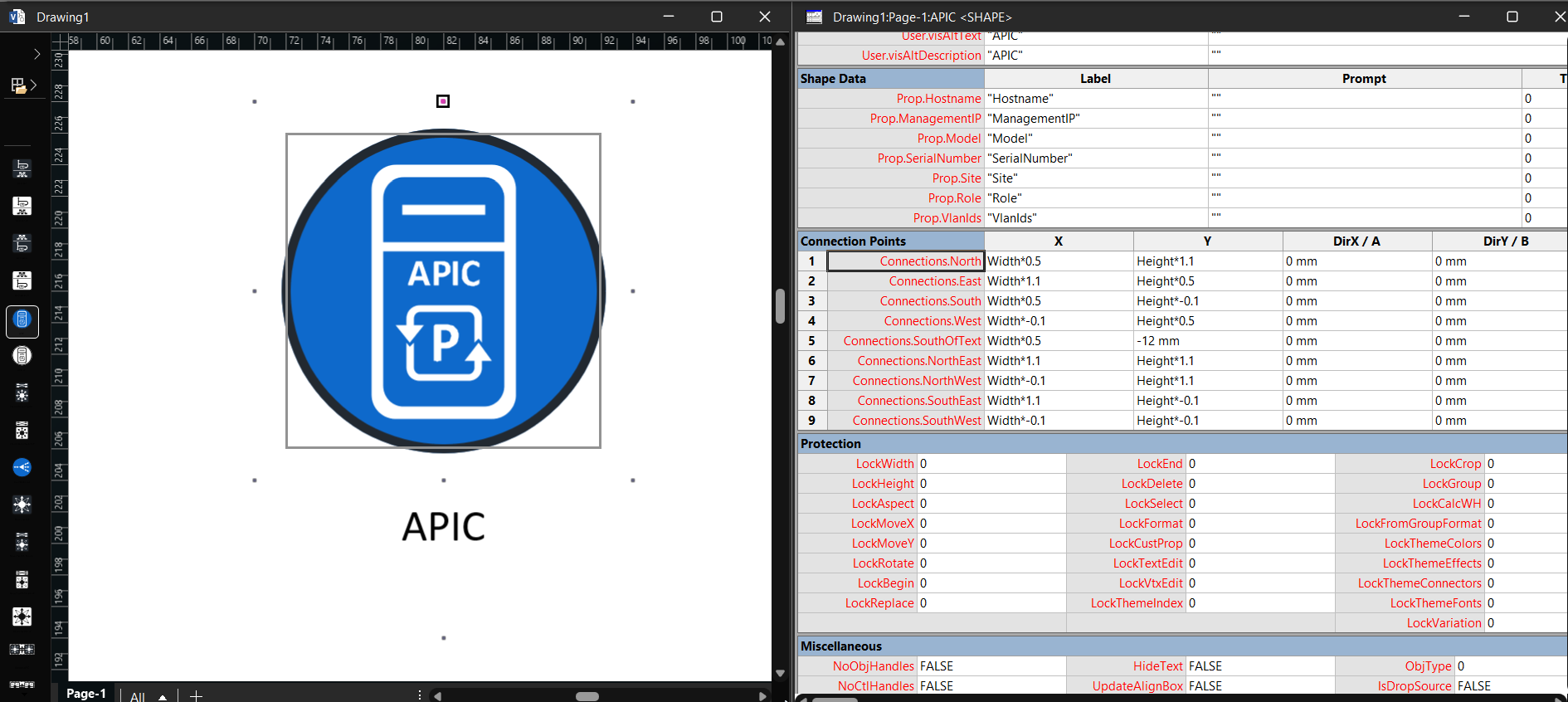Pick the dark stencil with connector above network
The height and width of the screenshot is (702, 1568).
click(22, 169)
